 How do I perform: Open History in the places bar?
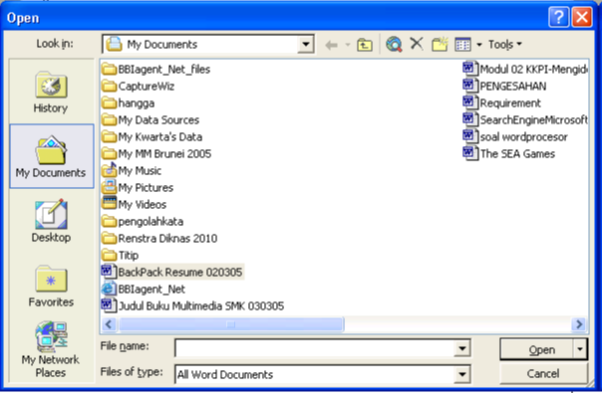tap(51, 93)
